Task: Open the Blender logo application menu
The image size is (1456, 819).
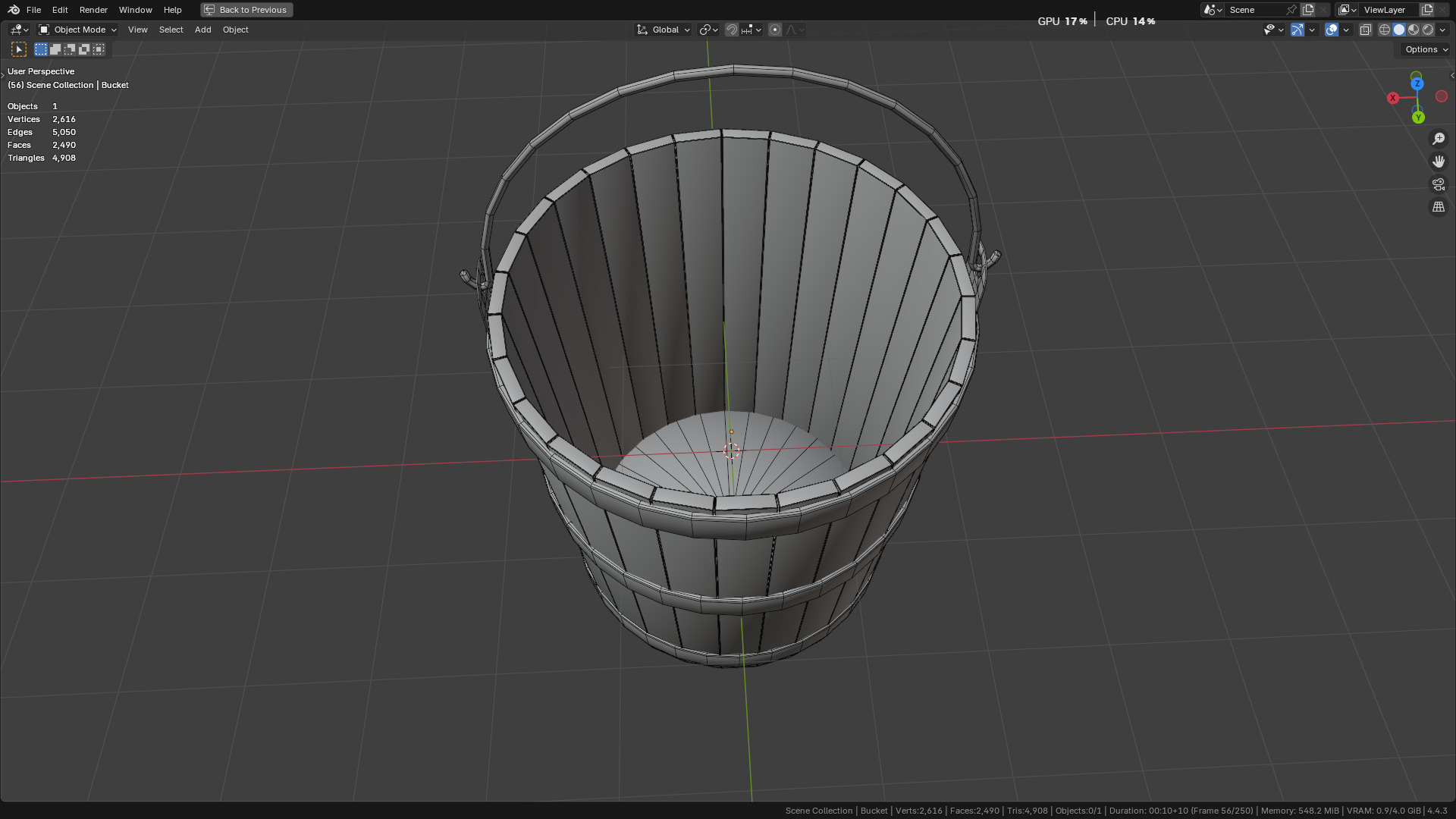Action: 14,10
